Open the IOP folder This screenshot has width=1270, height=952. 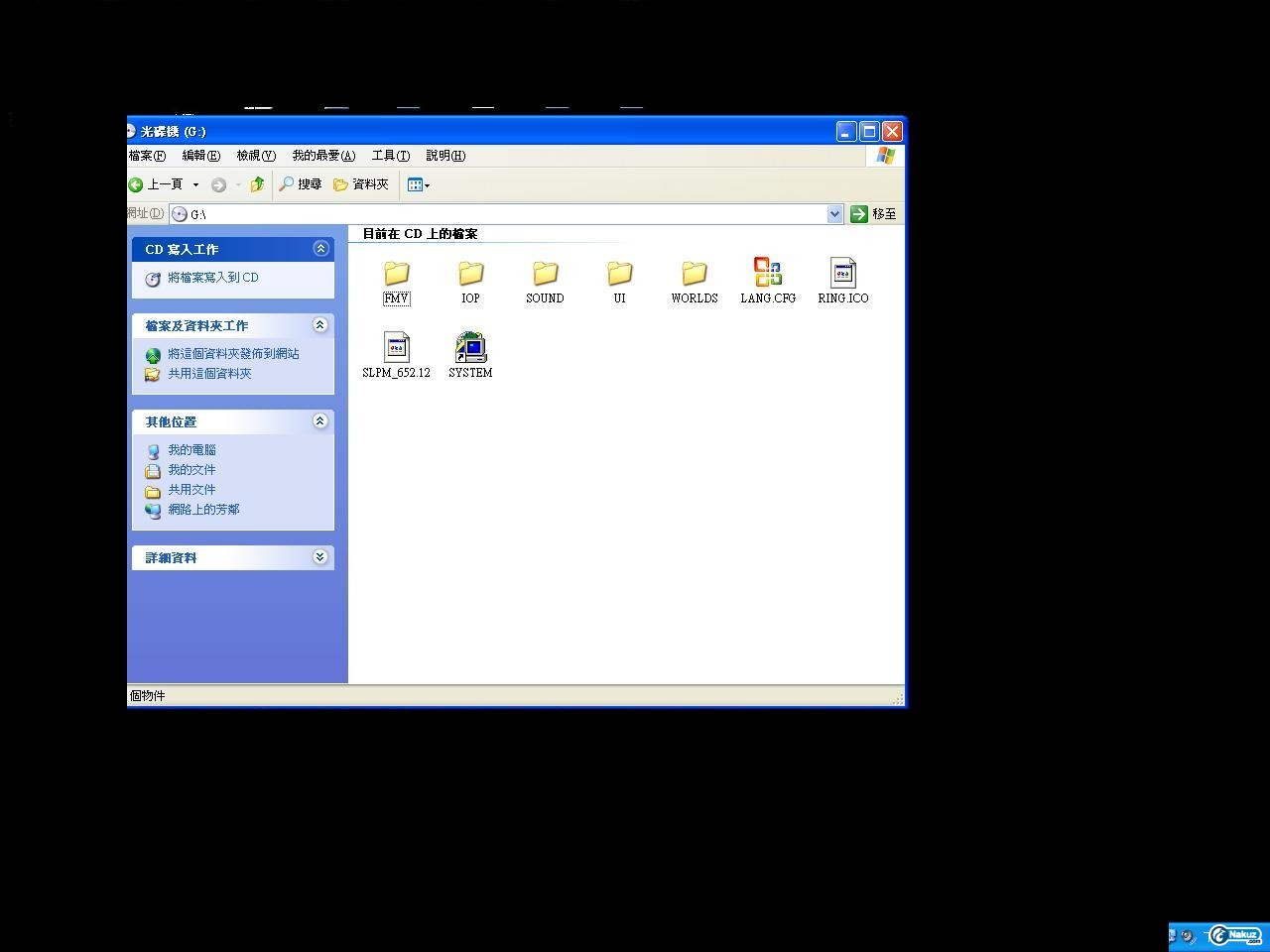point(470,282)
